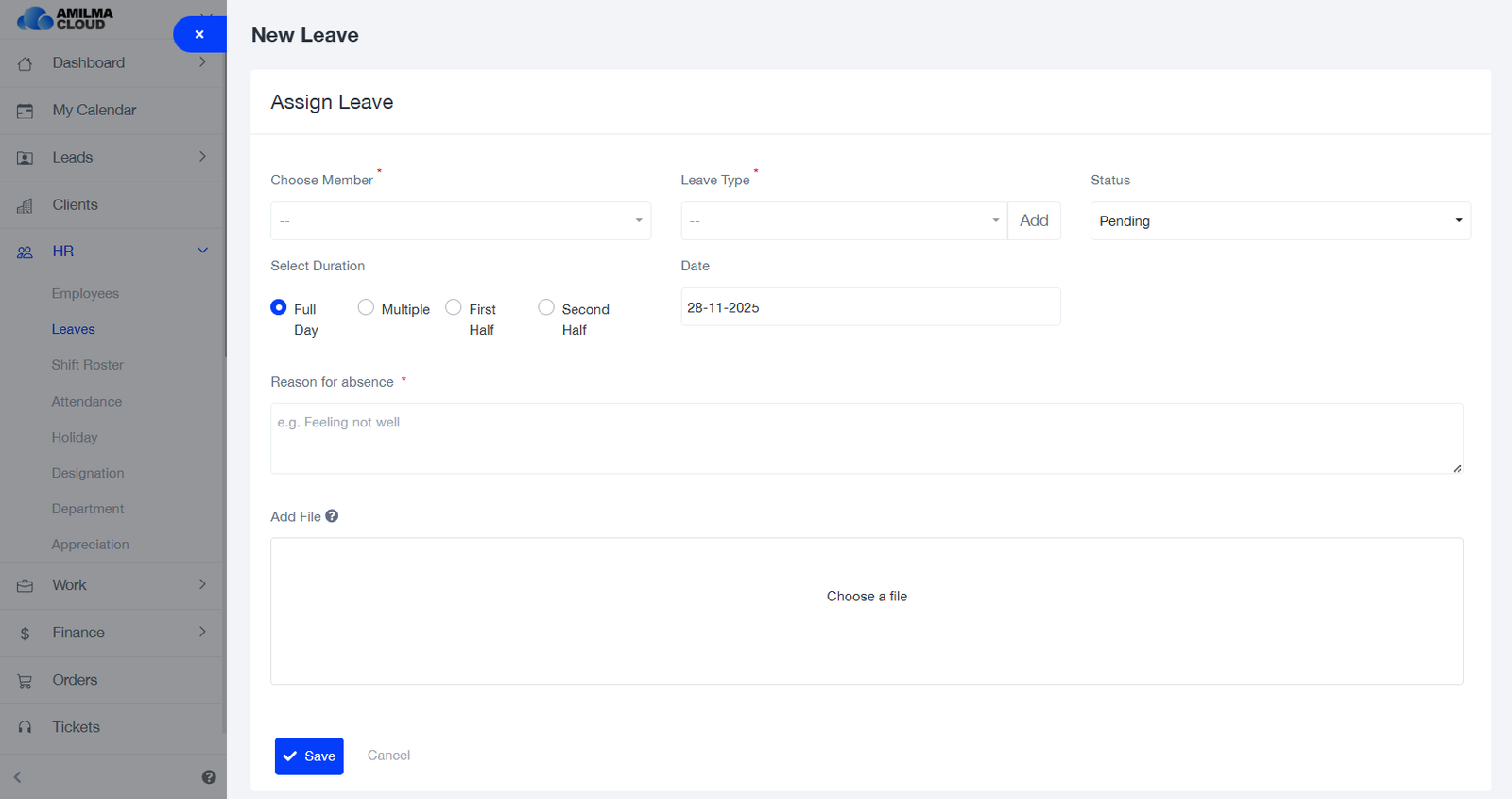The width and height of the screenshot is (1512, 799).
Task: Go to Attendance in HR submenu
Action: click(87, 402)
